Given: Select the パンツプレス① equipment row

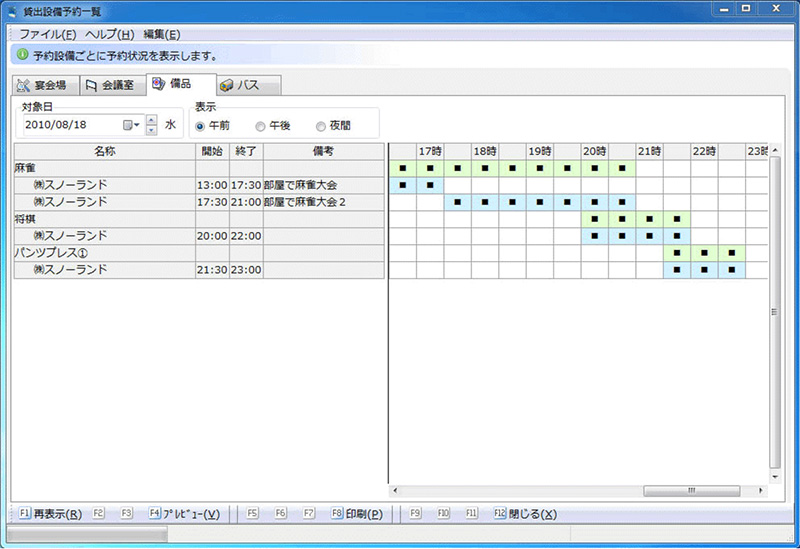Looking at the screenshot, I should pos(199,253).
